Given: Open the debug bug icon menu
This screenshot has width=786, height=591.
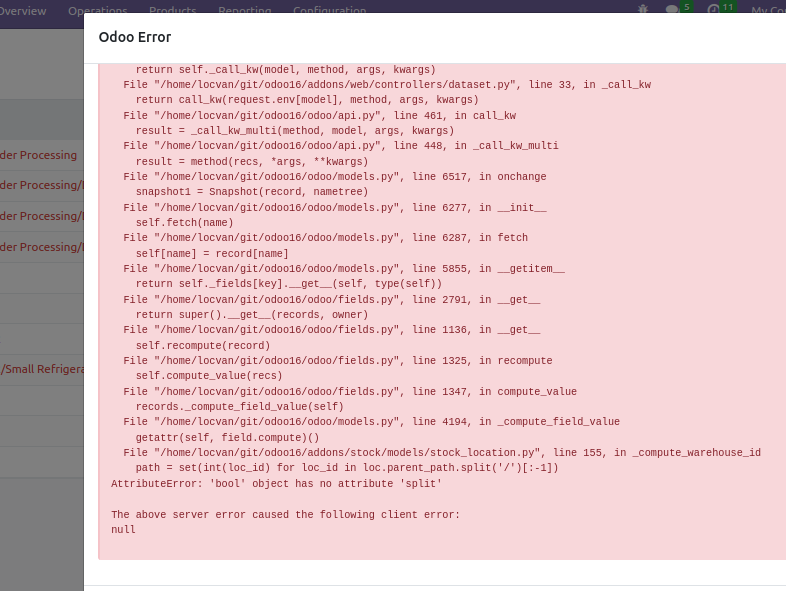Looking at the screenshot, I should point(643,9).
